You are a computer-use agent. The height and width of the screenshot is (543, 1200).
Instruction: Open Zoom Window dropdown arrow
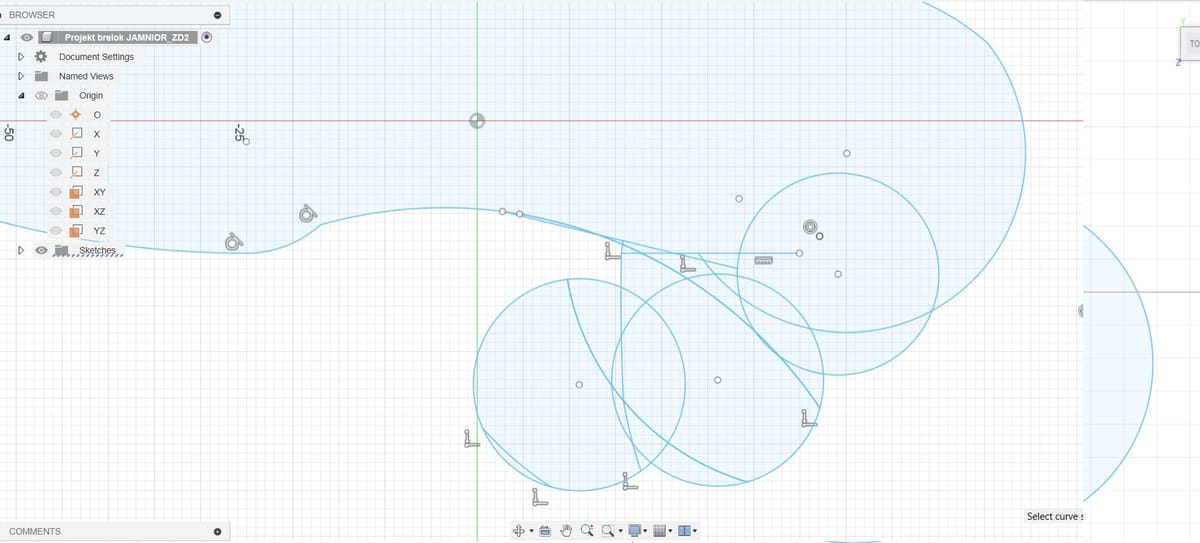[619, 532]
